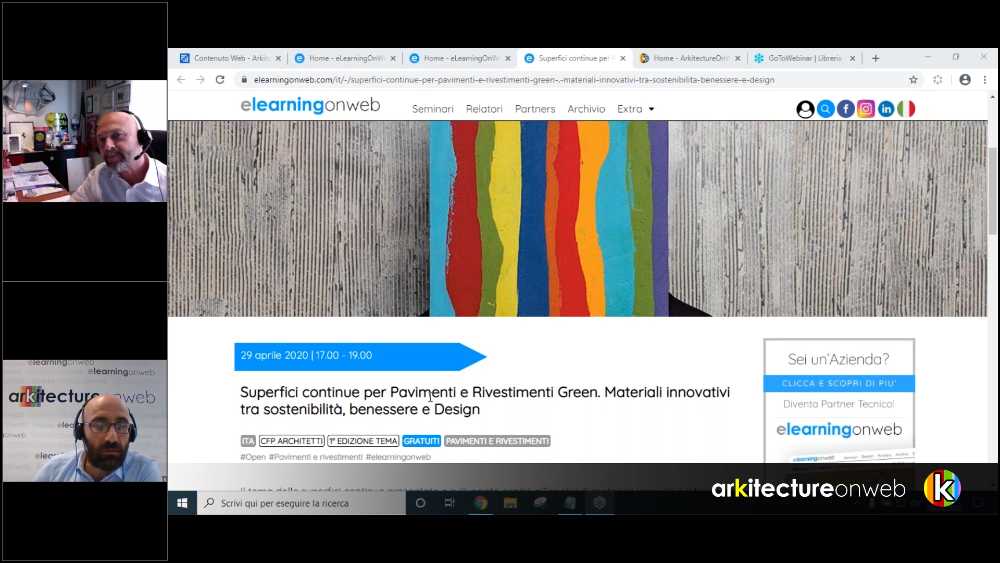
Task: Open Chrome from the taskbar
Action: point(480,503)
